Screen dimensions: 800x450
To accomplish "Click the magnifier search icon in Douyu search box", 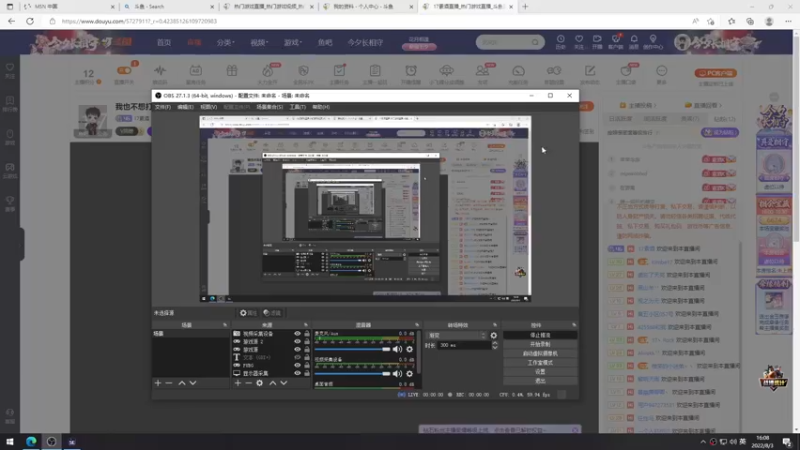I will (535, 42).
